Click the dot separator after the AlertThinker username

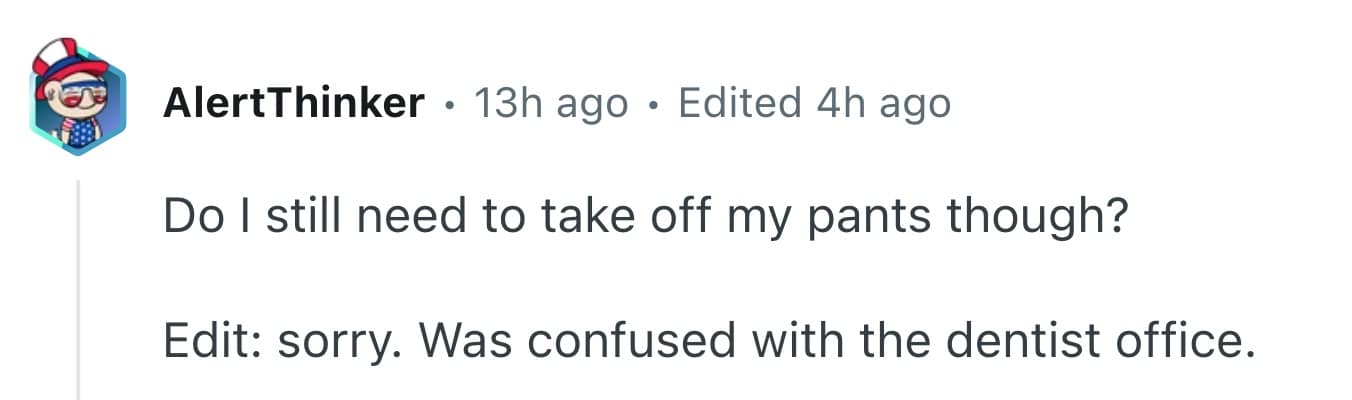click(450, 103)
